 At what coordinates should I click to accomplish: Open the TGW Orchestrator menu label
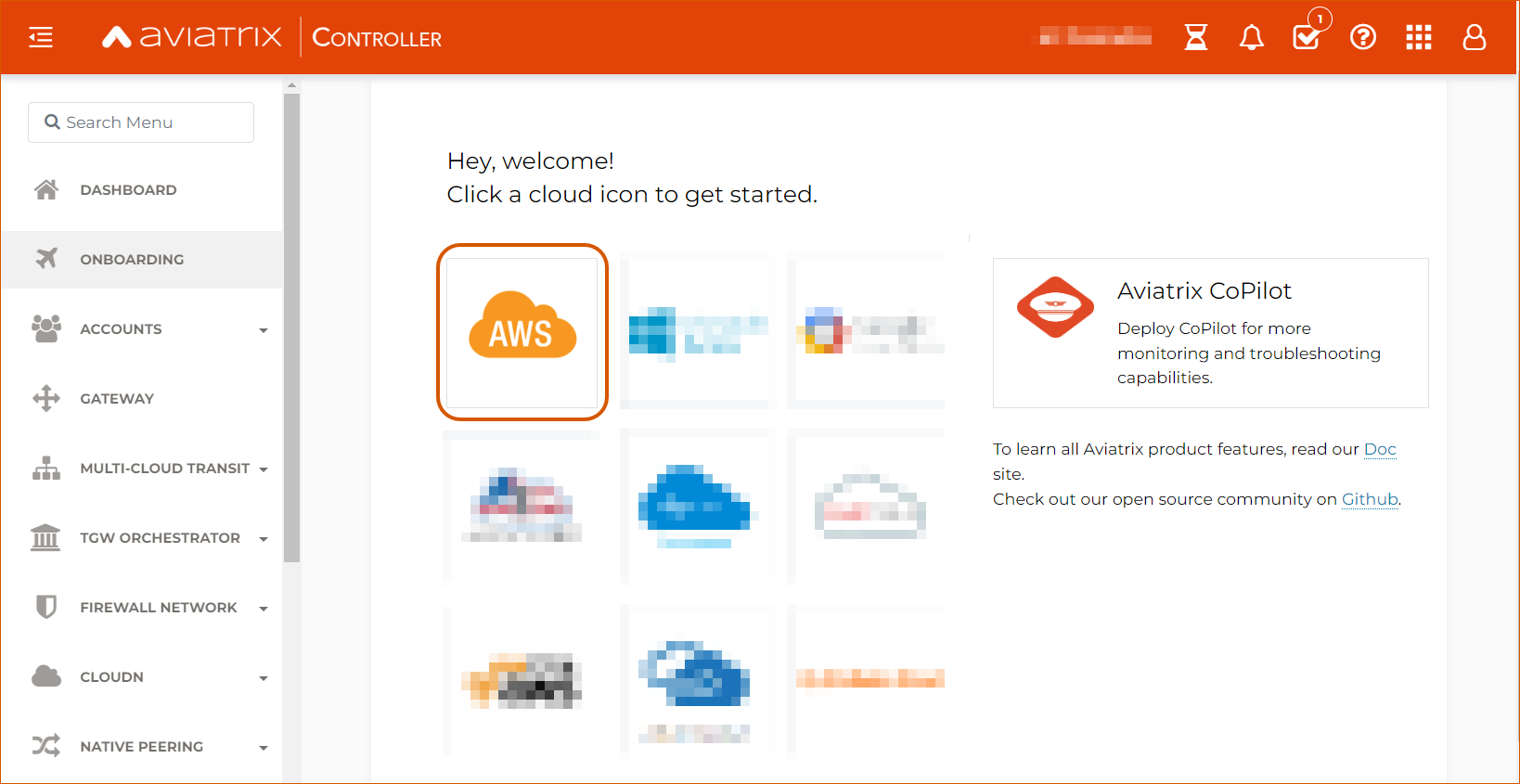(x=160, y=538)
